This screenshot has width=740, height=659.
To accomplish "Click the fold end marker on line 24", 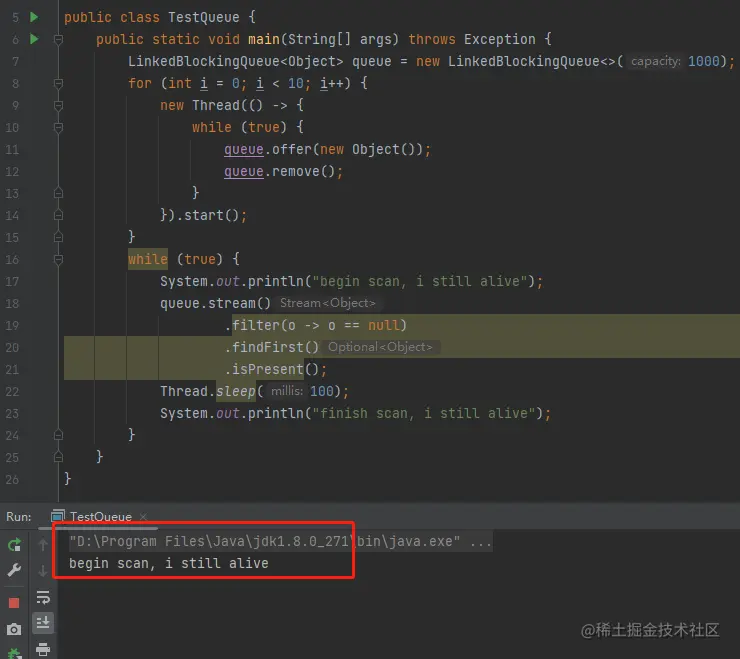I will point(58,435).
